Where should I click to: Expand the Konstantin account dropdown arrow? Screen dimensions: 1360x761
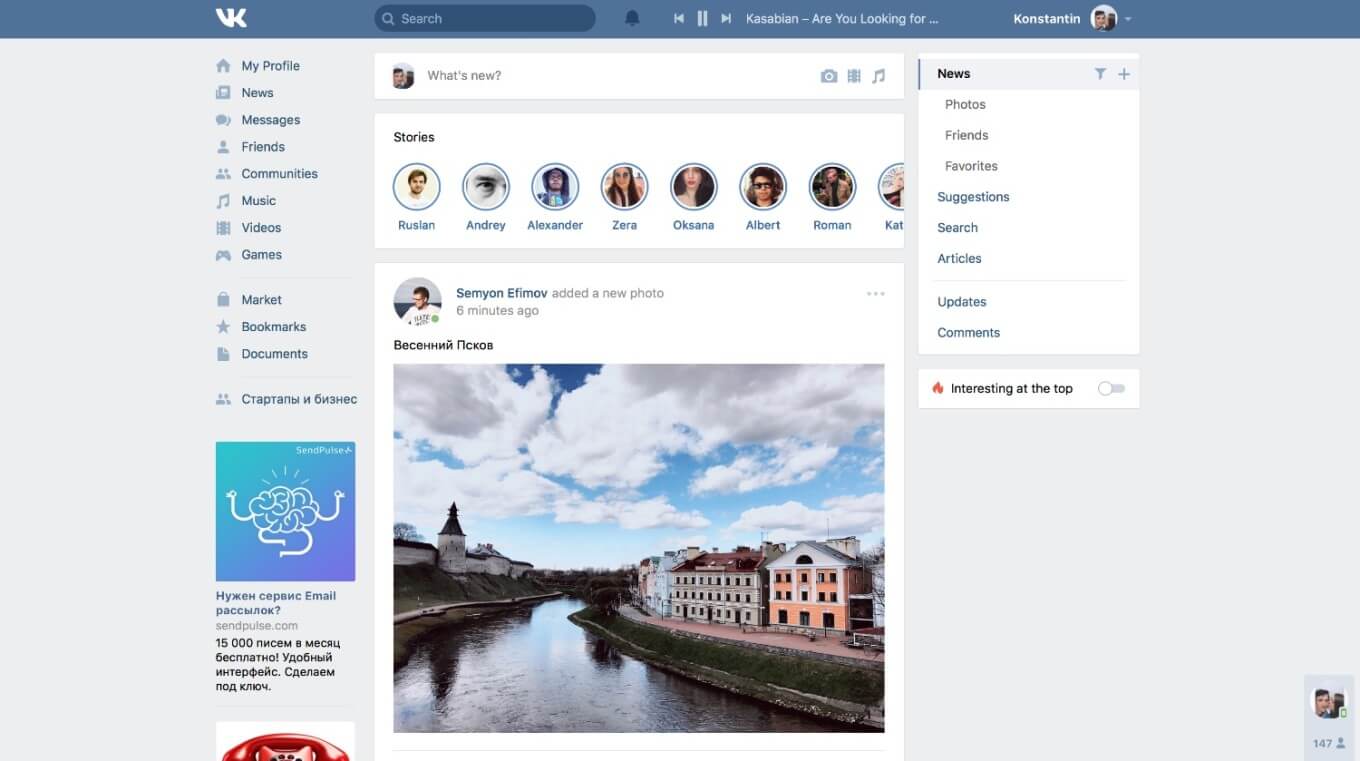pyautogui.click(x=1128, y=19)
